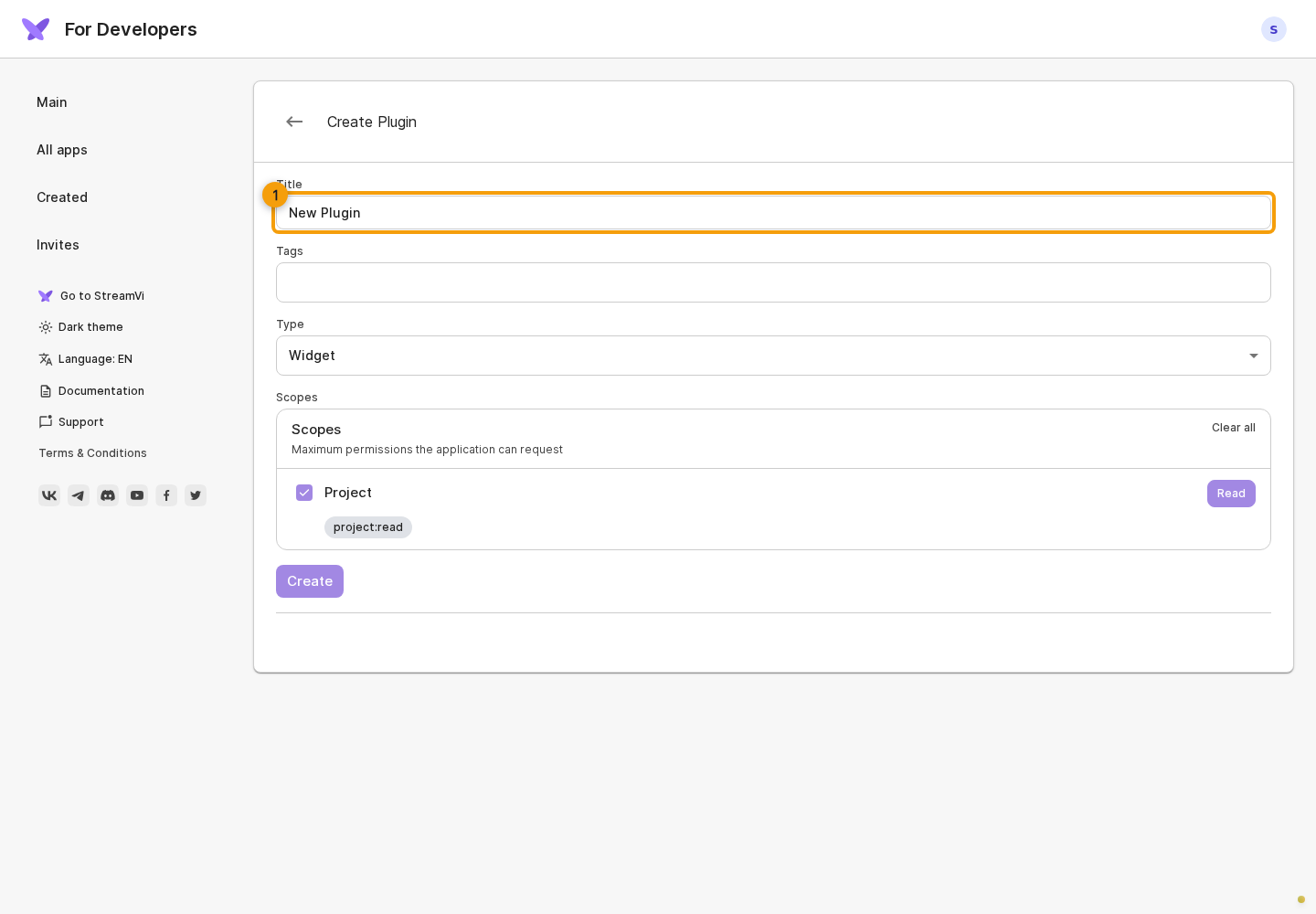Screen dimensions: 1316x914
Task: Open the Telegram social link
Action: 79,495
